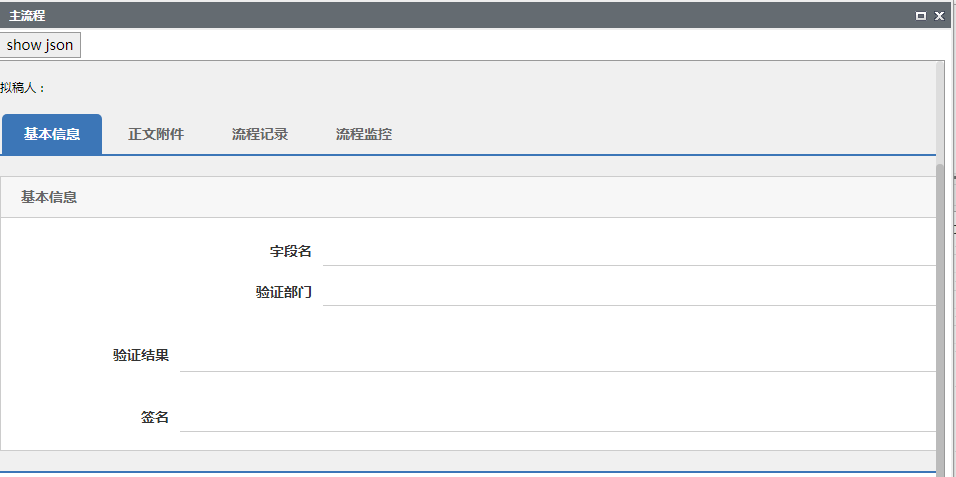Open the 正文附件 tab
Image resolution: width=956 pixels, height=477 pixels.
coord(156,134)
